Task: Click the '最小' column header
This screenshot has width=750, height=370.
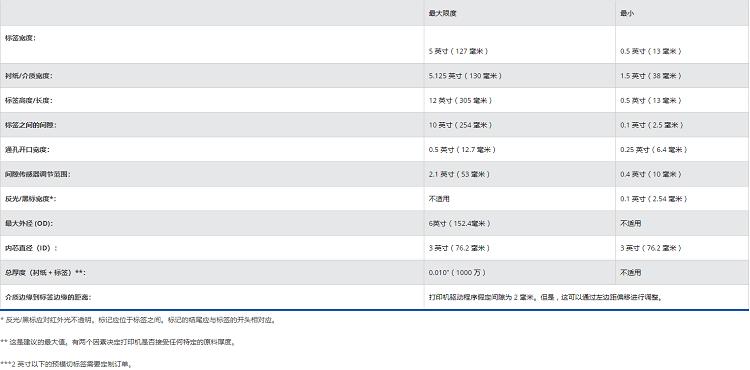Action: [627, 13]
